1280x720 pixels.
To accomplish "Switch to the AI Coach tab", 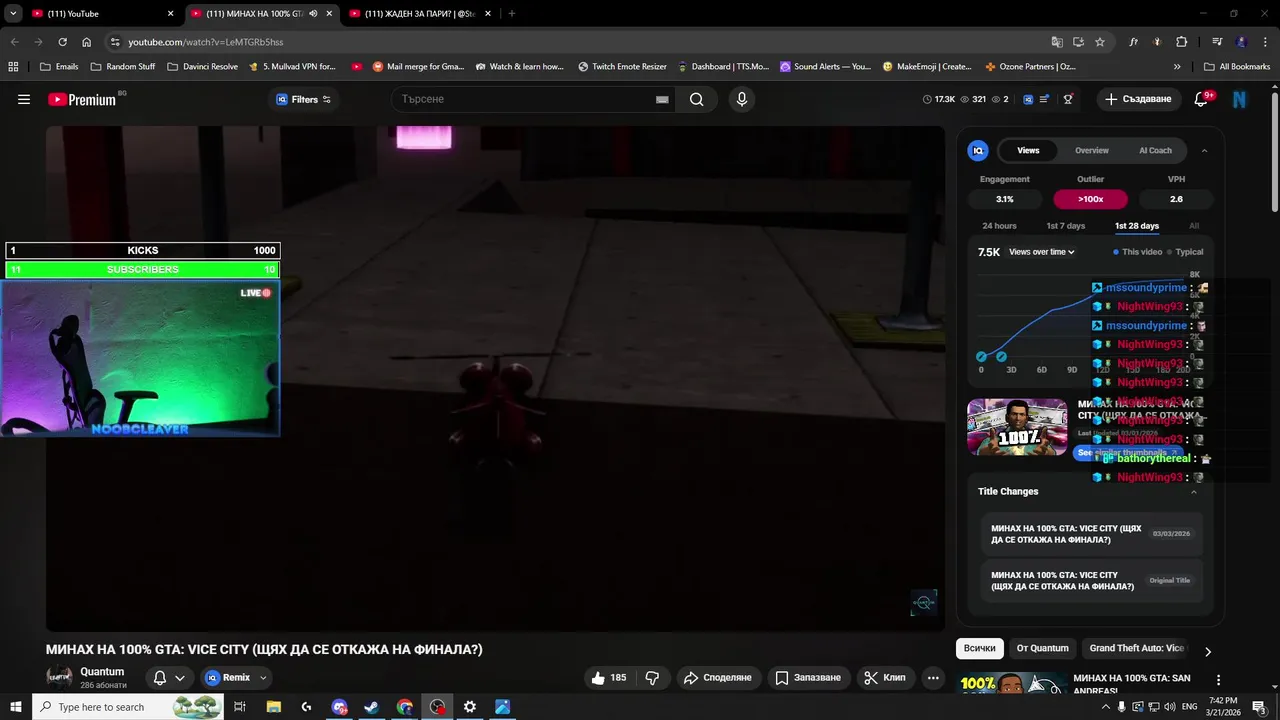I will pyautogui.click(x=1155, y=150).
